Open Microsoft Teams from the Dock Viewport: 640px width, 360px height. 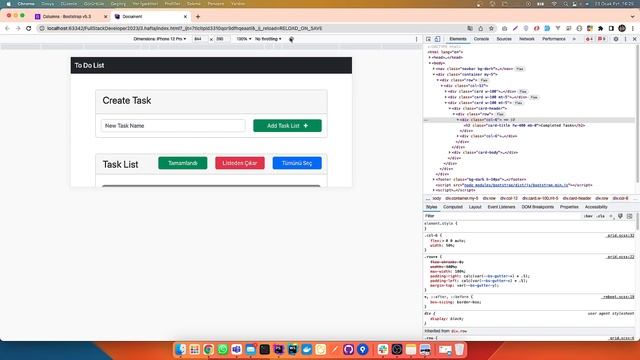[237, 349]
